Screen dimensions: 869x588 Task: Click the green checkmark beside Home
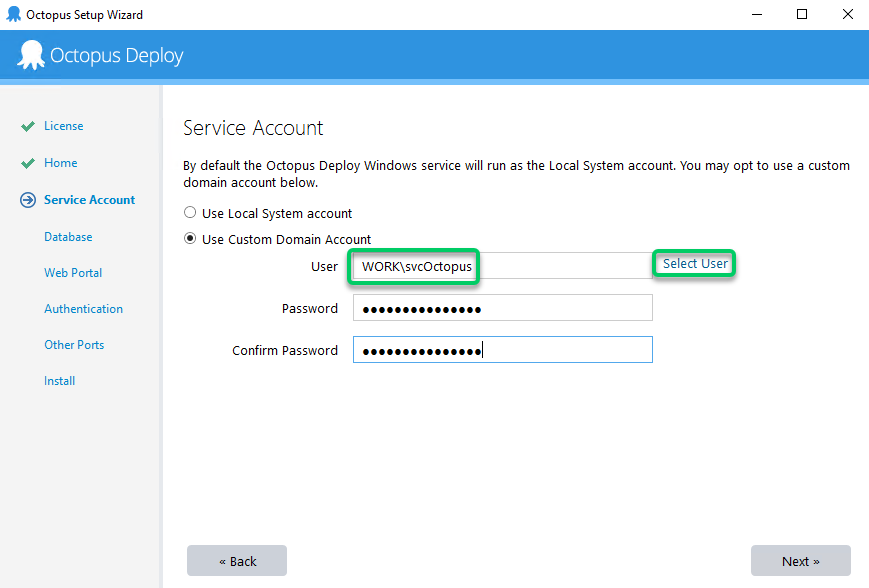(28, 164)
